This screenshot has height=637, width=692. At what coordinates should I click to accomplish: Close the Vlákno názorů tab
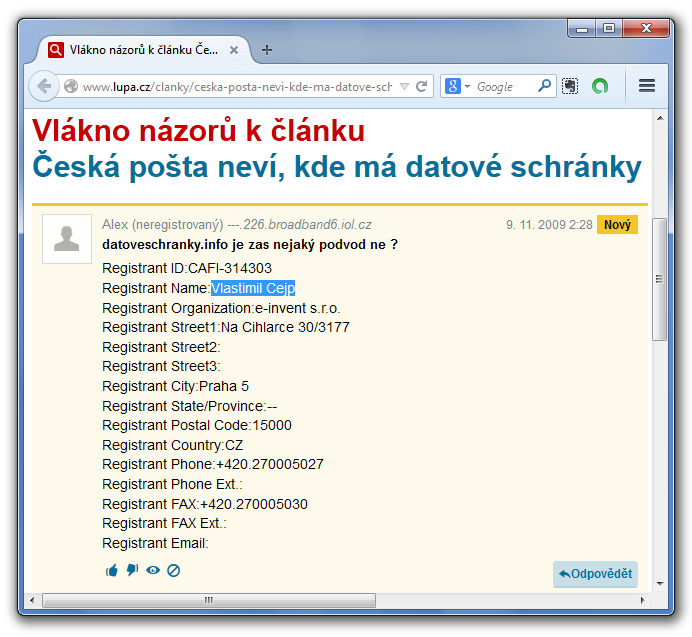(234, 50)
